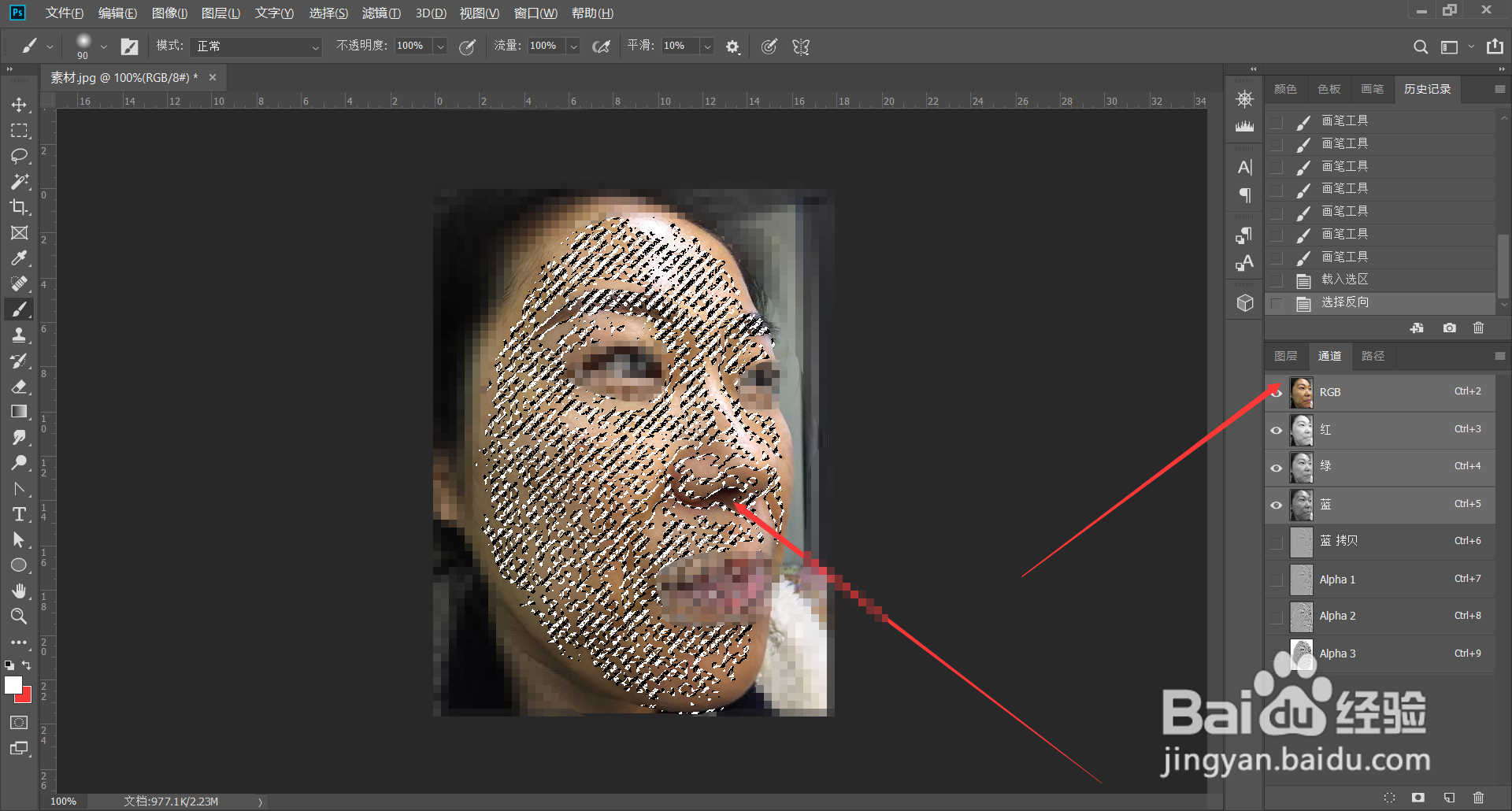Viewport: 1512px width, 811px height.
Task: Switch to the 图层 panel tab
Action: [x=1285, y=356]
